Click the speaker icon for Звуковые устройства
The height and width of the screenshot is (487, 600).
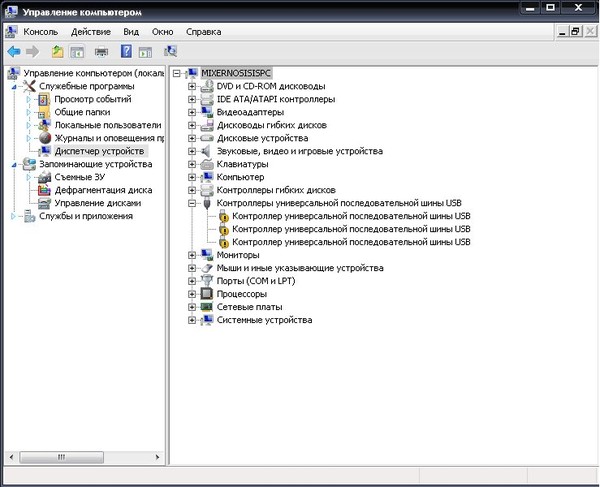click(207, 151)
